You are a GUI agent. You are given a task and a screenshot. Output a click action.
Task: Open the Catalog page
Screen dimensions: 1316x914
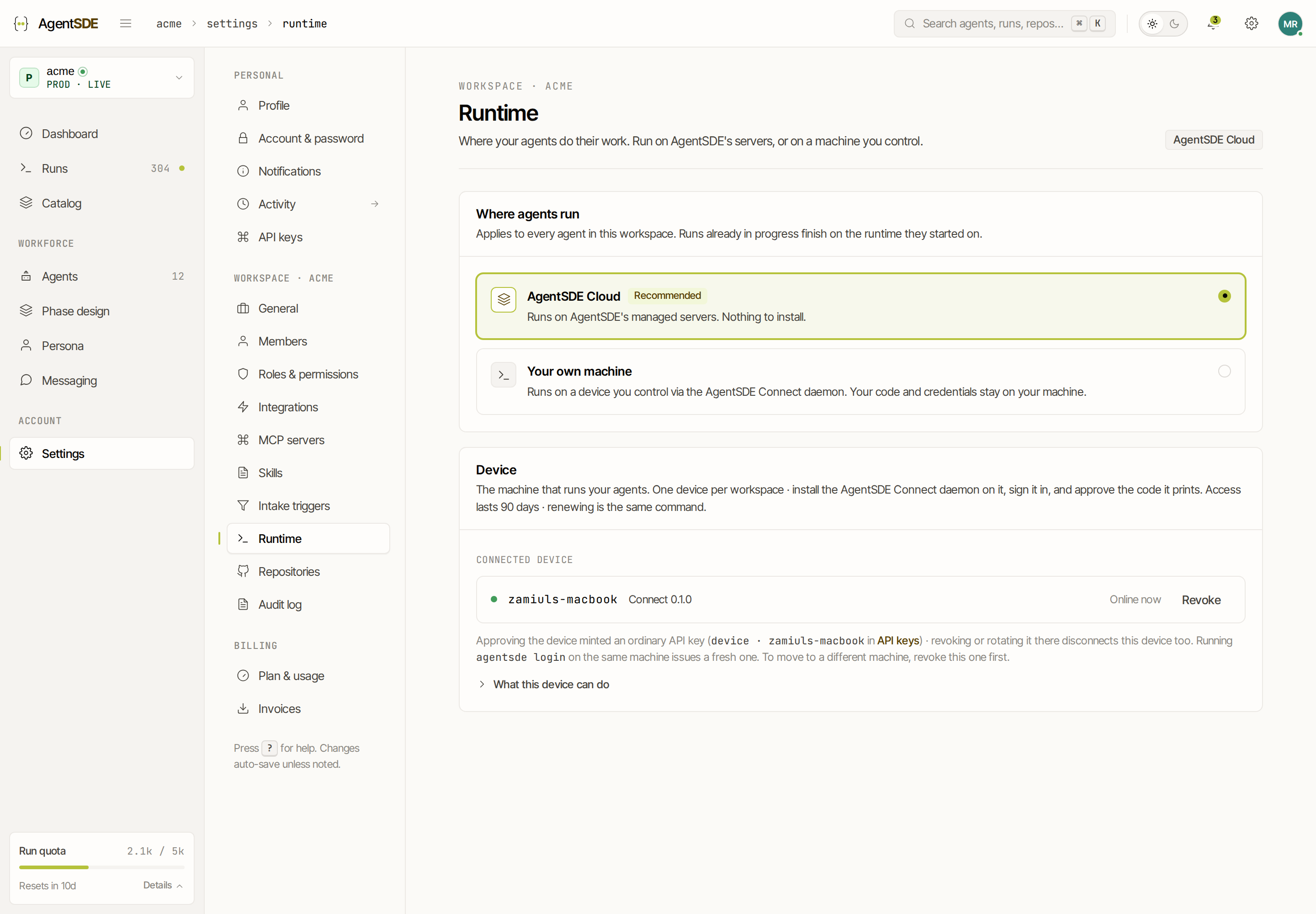click(102, 203)
